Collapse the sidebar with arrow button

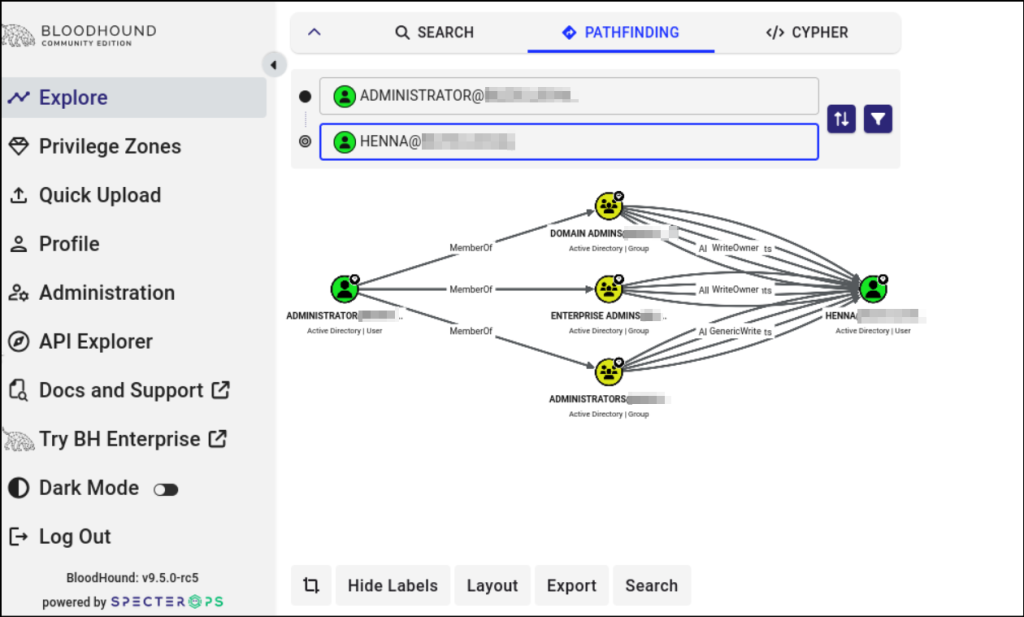tap(274, 65)
